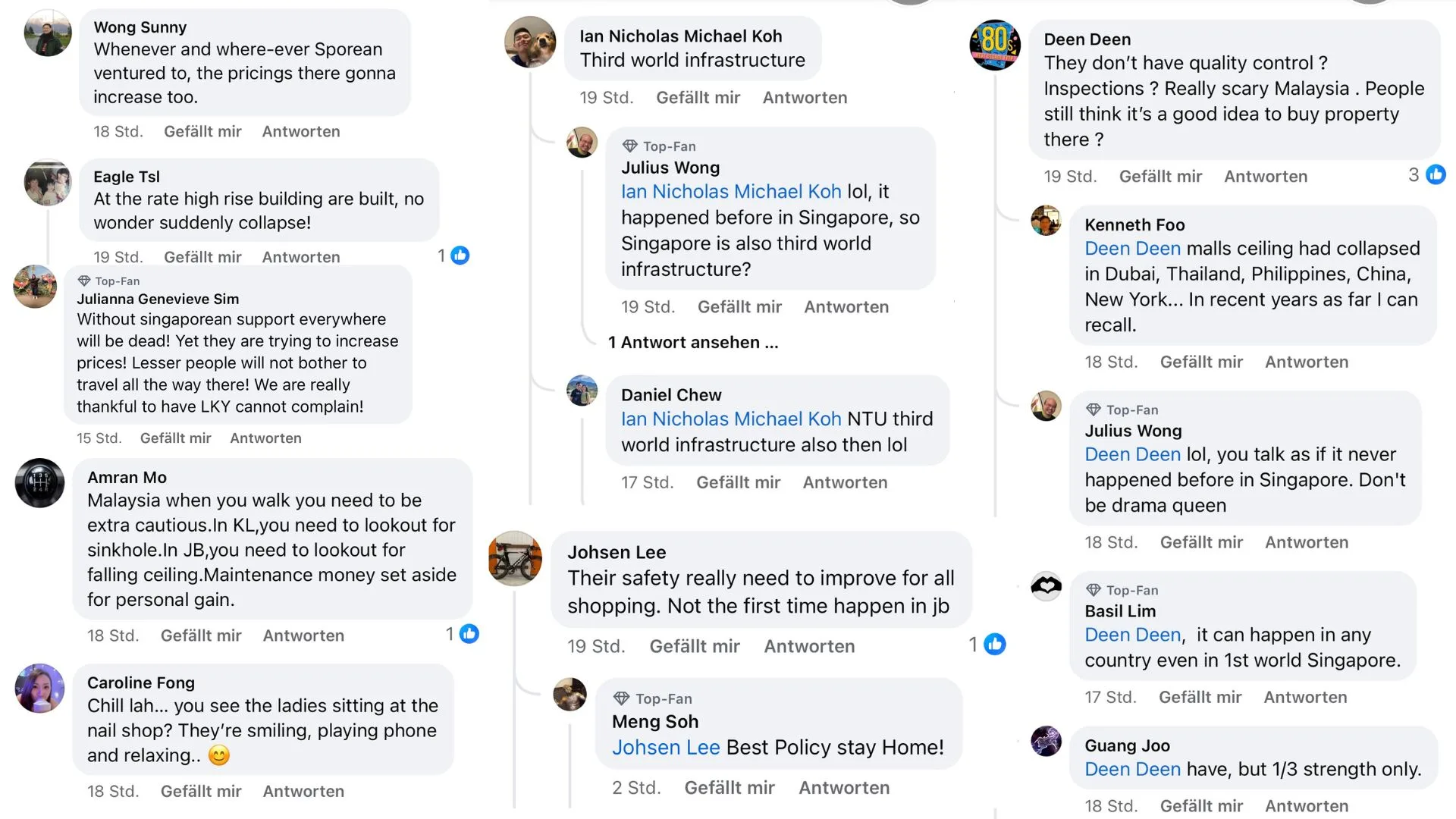Open Basil Lim's heart-hands profile picture
The width and height of the screenshot is (1456, 819).
coord(1046,586)
